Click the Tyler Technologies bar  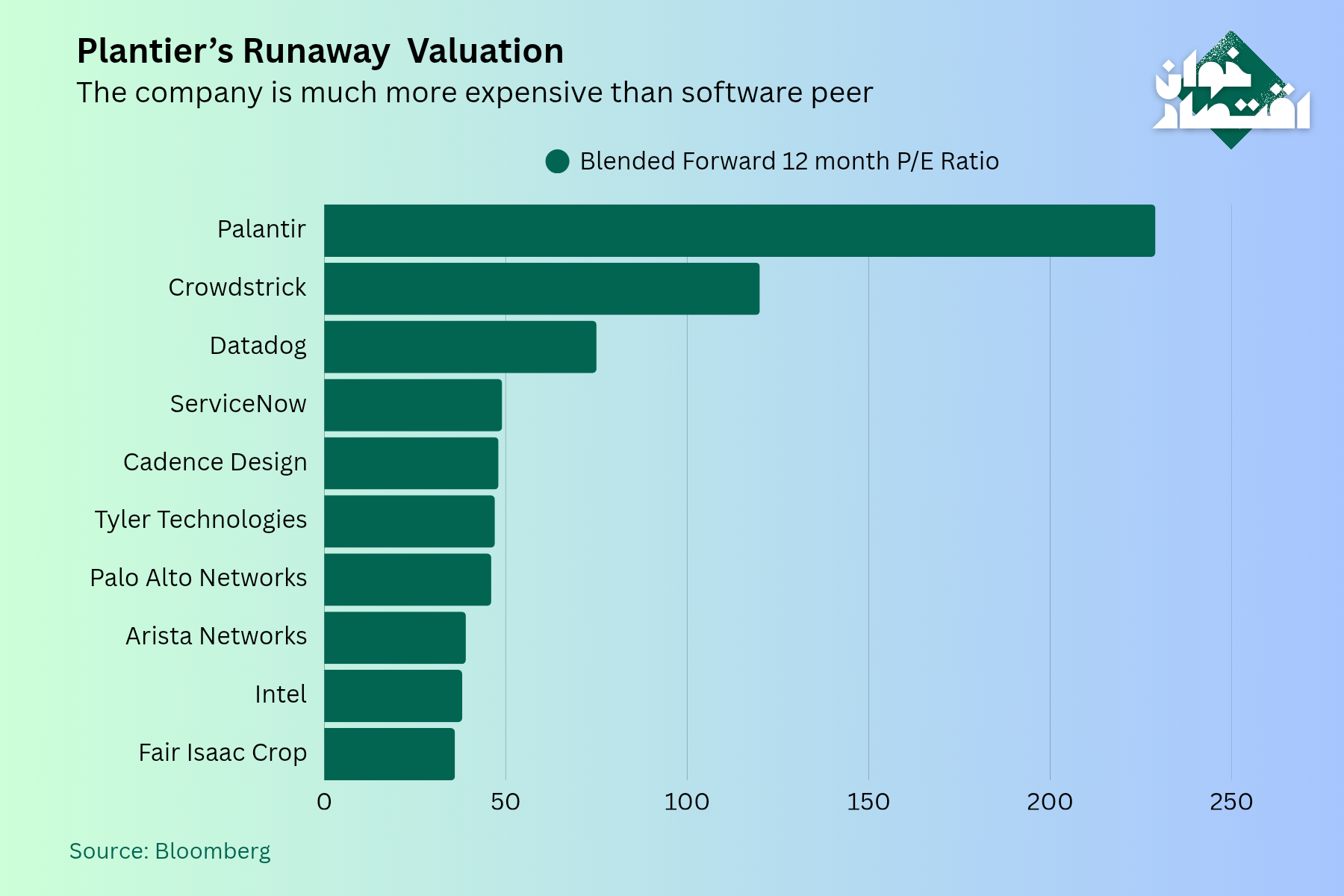(409, 522)
